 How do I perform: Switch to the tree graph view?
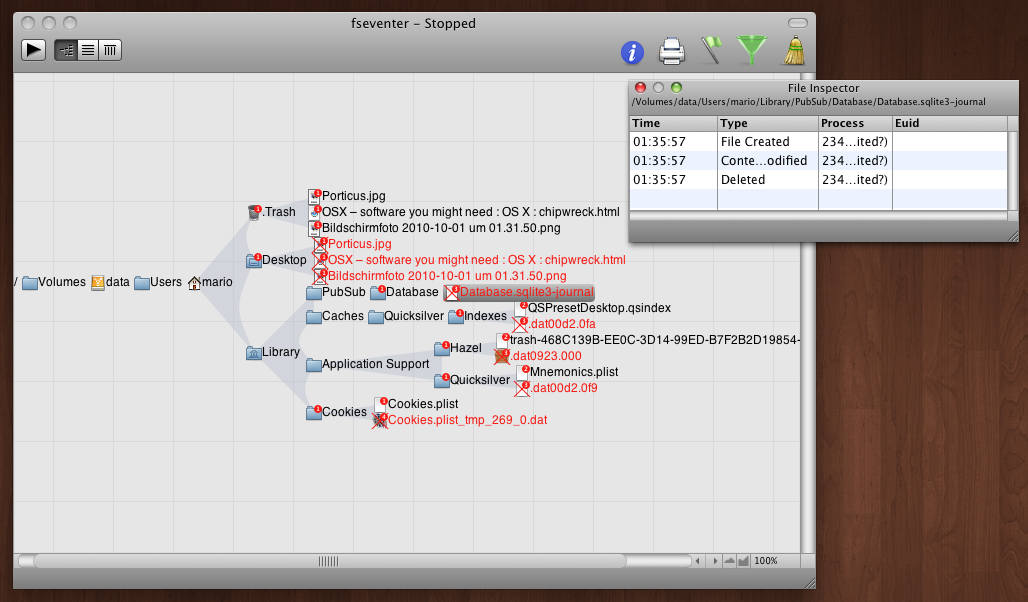click(67, 50)
